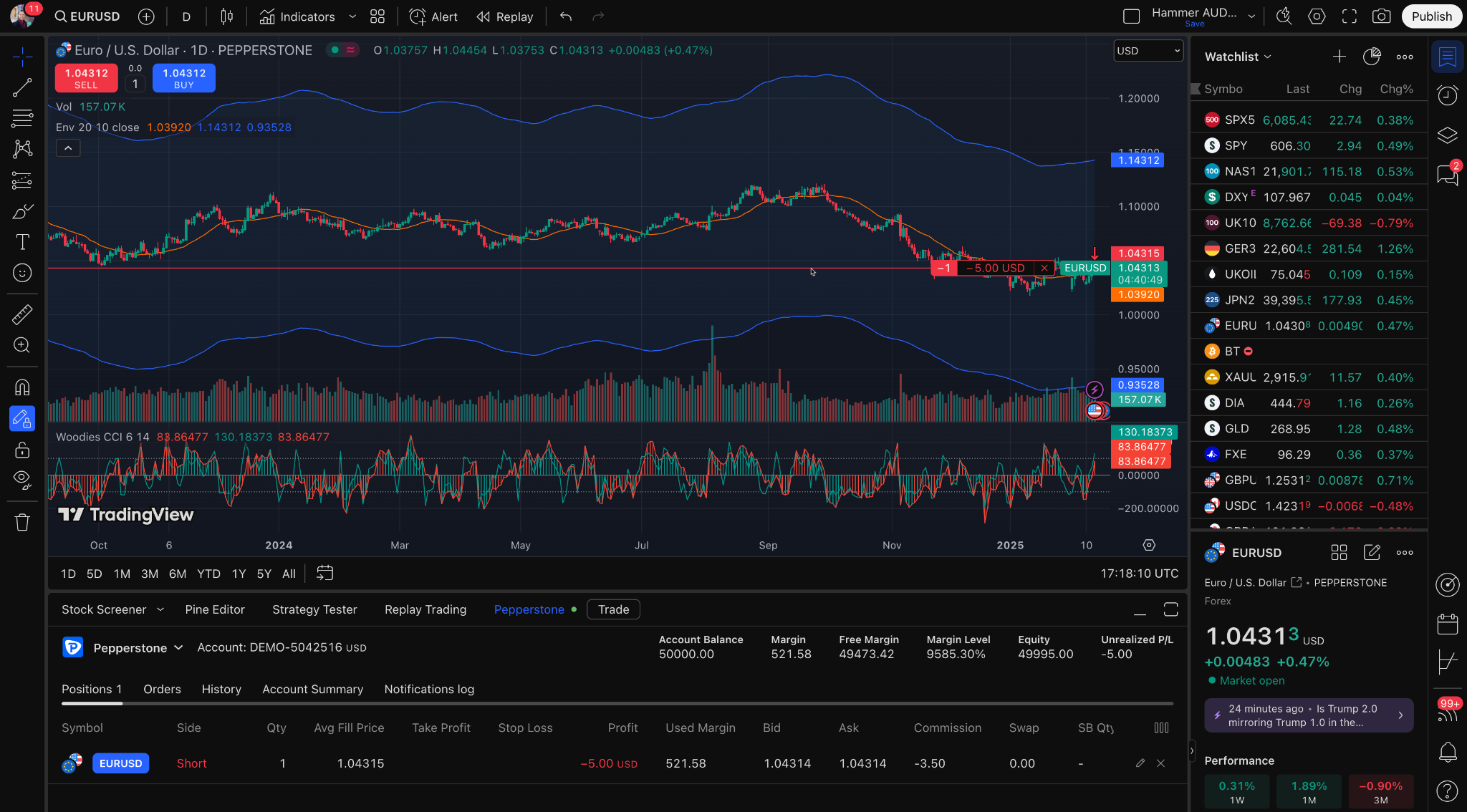Click the Publish button
1467x812 pixels.
coord(1431,16)
